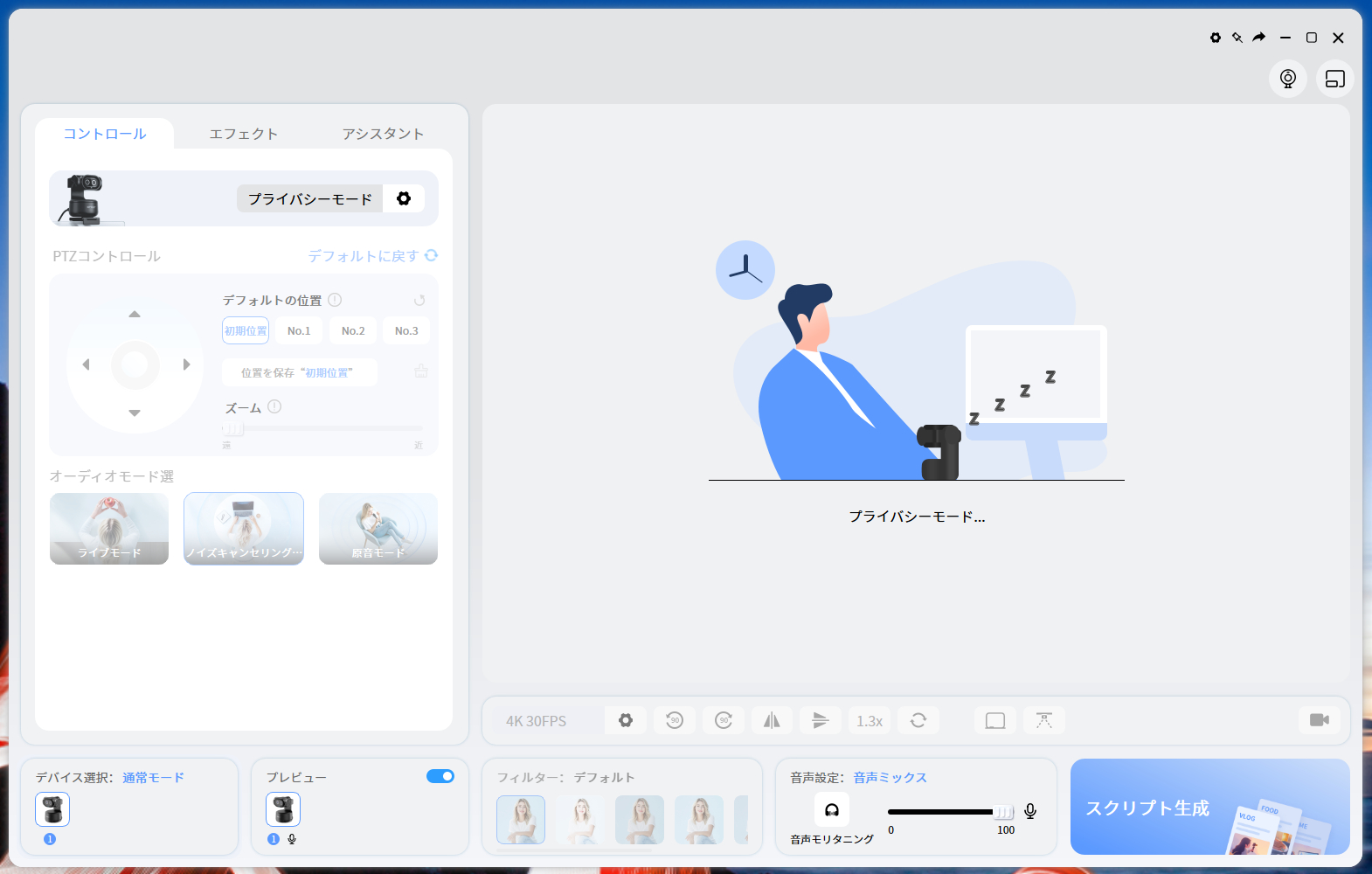Toggle the 音声モニタリング headphone button
The image size is (1372, 874).
[x=832, y=809]
